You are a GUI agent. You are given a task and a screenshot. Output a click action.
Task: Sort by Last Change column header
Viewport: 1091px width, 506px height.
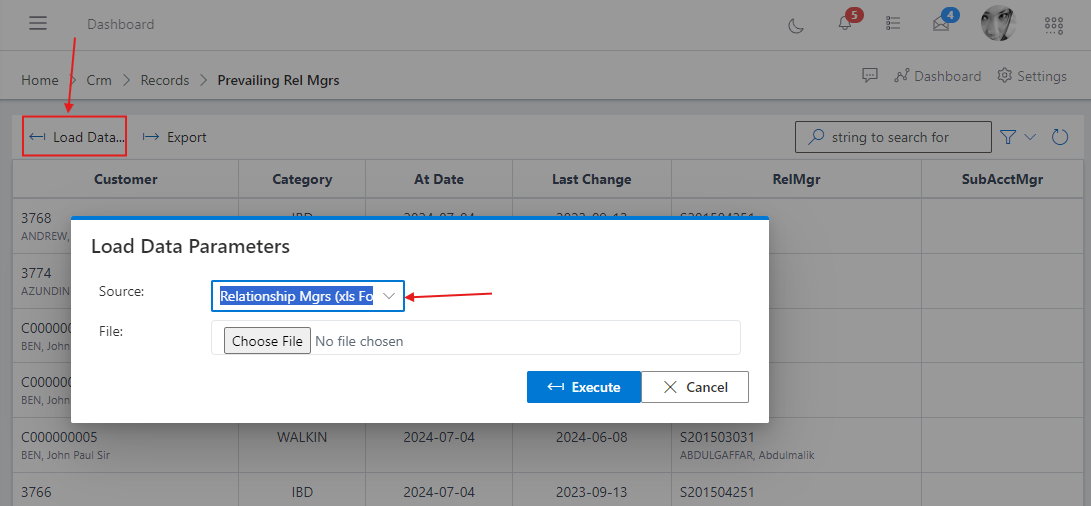pos(591,179)
